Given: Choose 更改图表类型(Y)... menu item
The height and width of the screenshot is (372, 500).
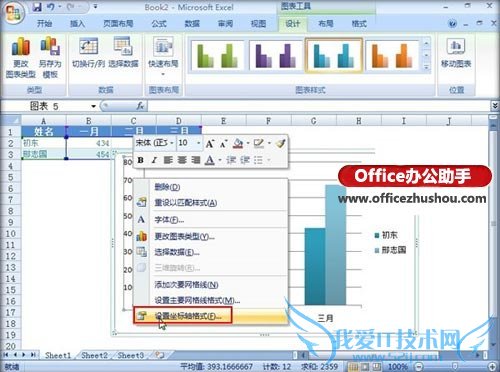Looking at the screenshot, I should pyautogui.click(x=211, y=236).
